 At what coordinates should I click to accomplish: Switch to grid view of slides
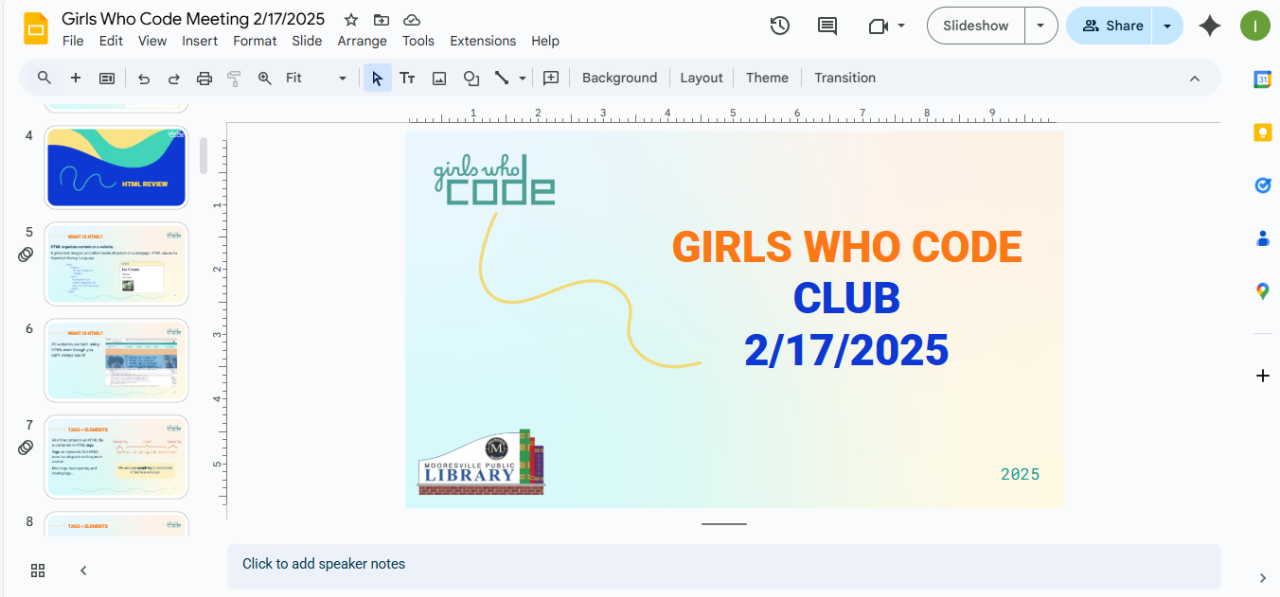click(38, 570)
